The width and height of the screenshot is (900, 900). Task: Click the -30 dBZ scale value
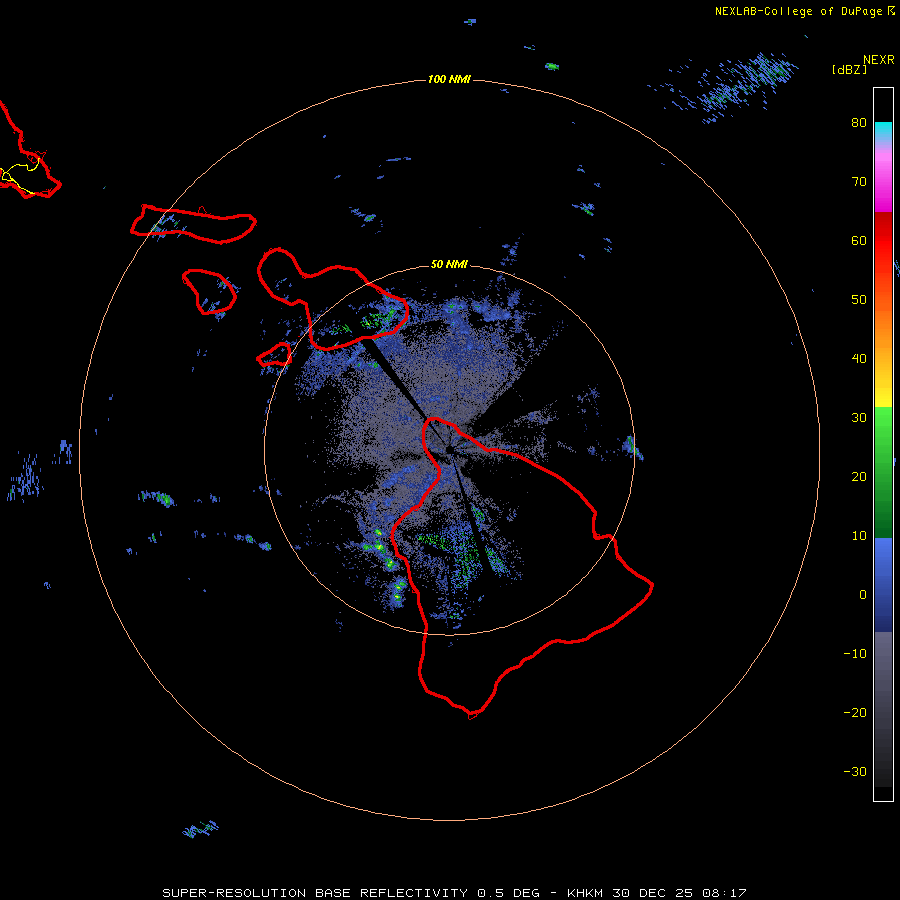coord(855,771)
